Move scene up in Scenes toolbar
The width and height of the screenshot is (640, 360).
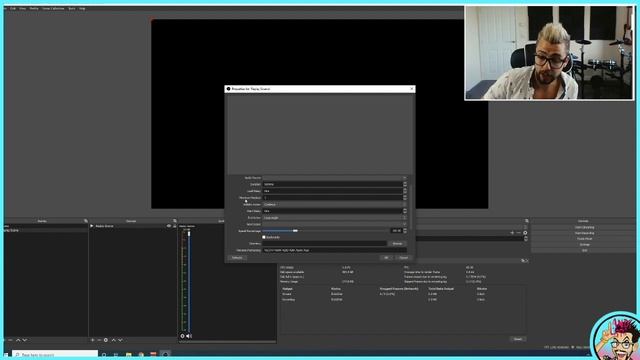[18, 340]
